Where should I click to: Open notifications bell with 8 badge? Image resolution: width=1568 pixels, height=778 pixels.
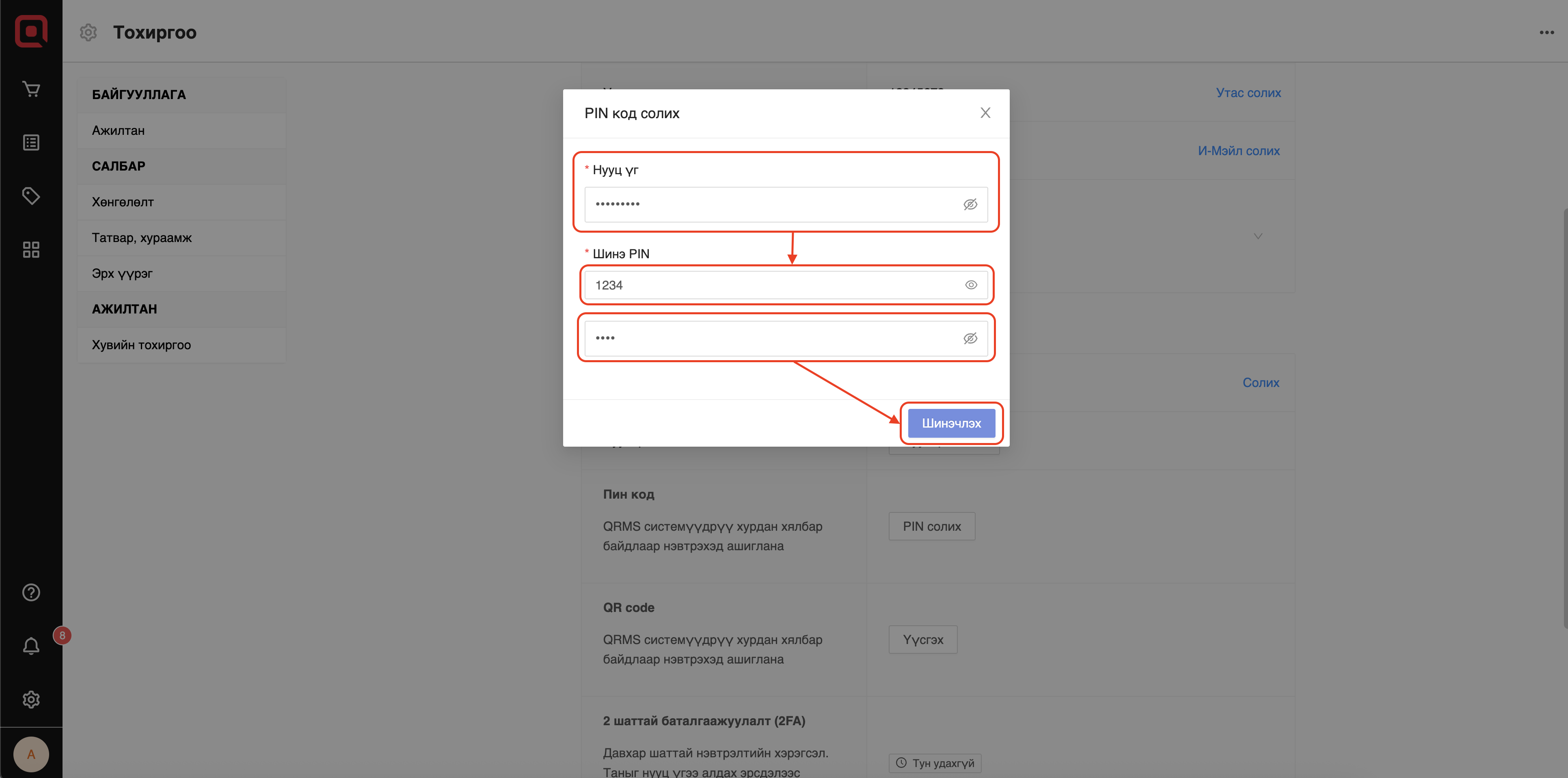[x=31, y=645]
